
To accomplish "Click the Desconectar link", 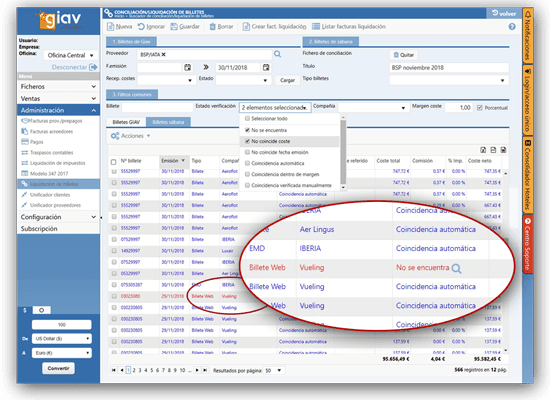I will (x=69, y=67).
